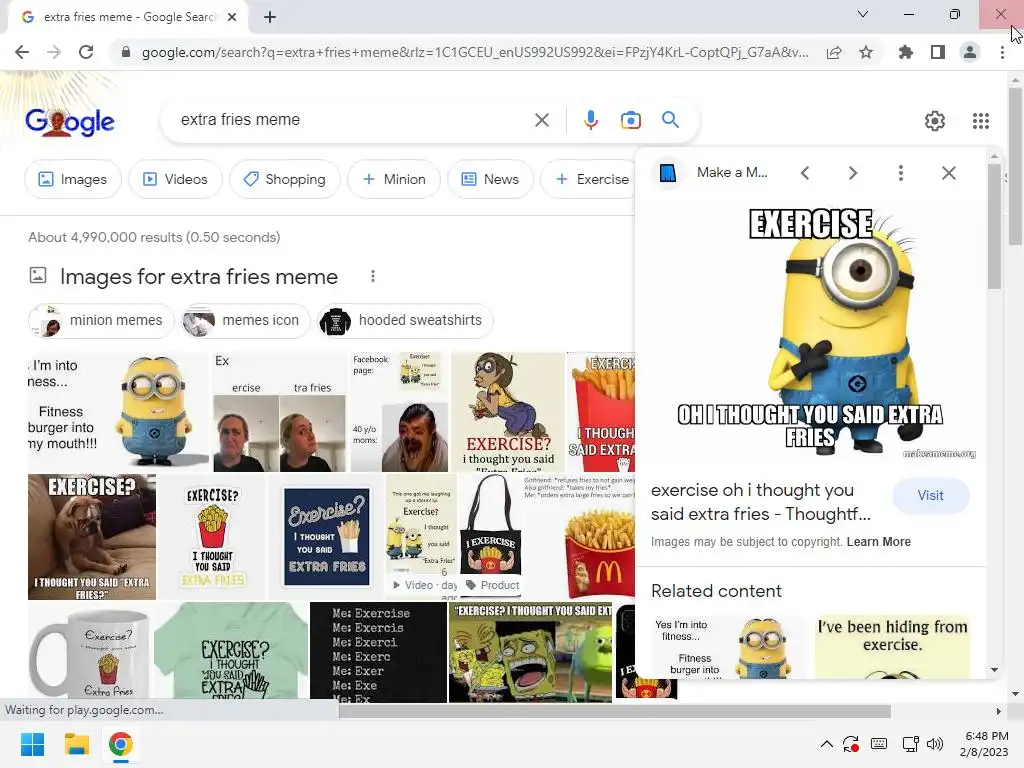Show the next image in preview panel
1024x768 pixels.
(x=853, y=173)
